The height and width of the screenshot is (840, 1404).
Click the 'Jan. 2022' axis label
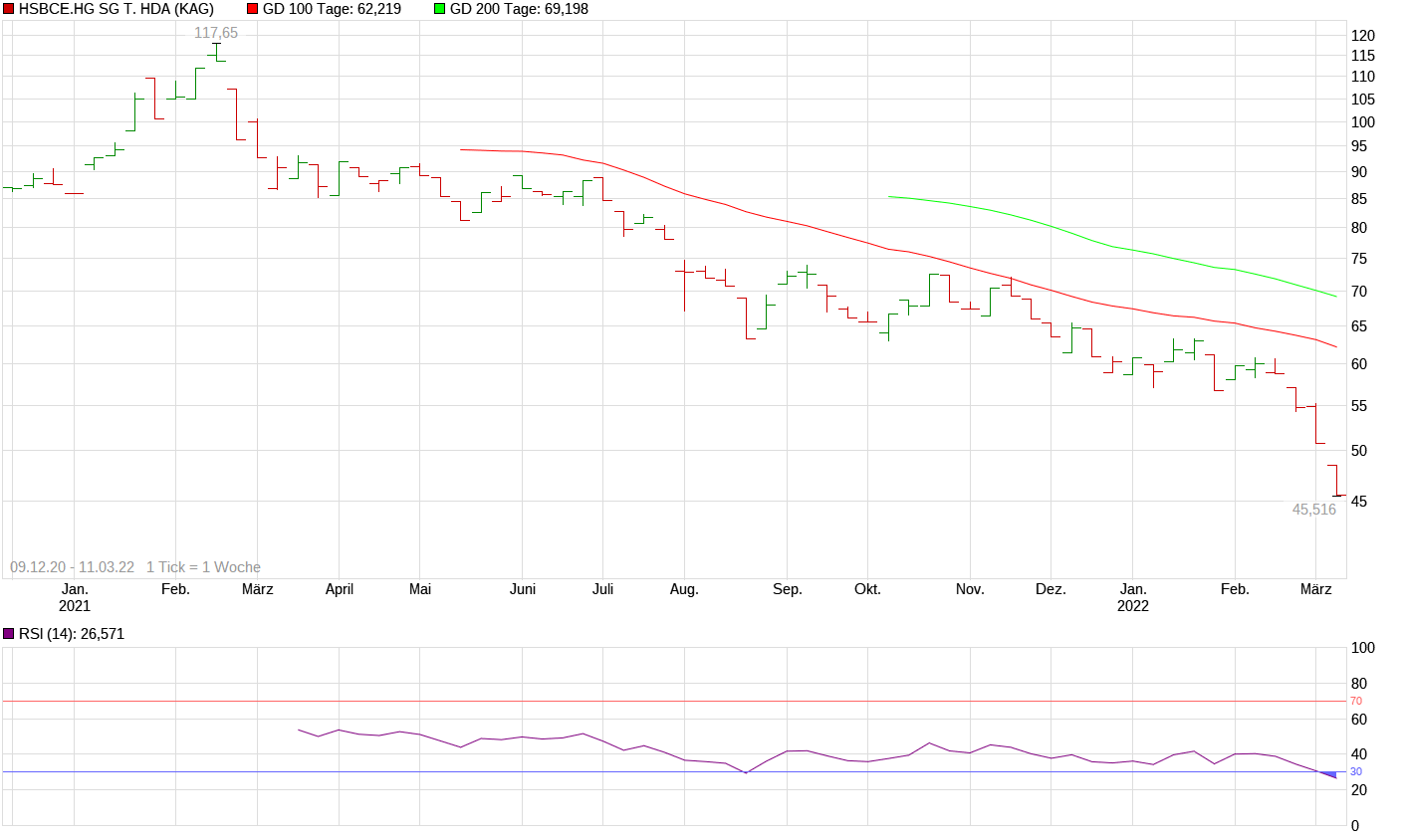tap(1133, 597)
